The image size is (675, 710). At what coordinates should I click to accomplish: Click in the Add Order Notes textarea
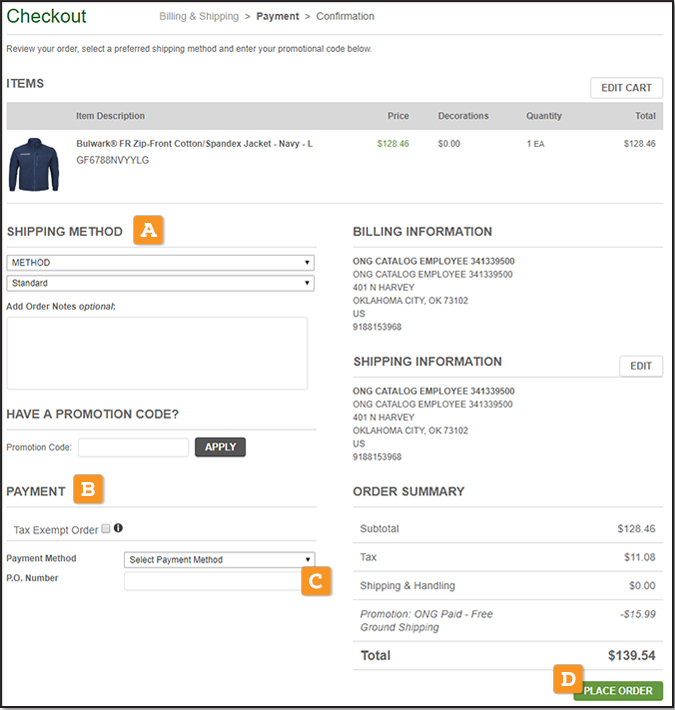[157, 353]
